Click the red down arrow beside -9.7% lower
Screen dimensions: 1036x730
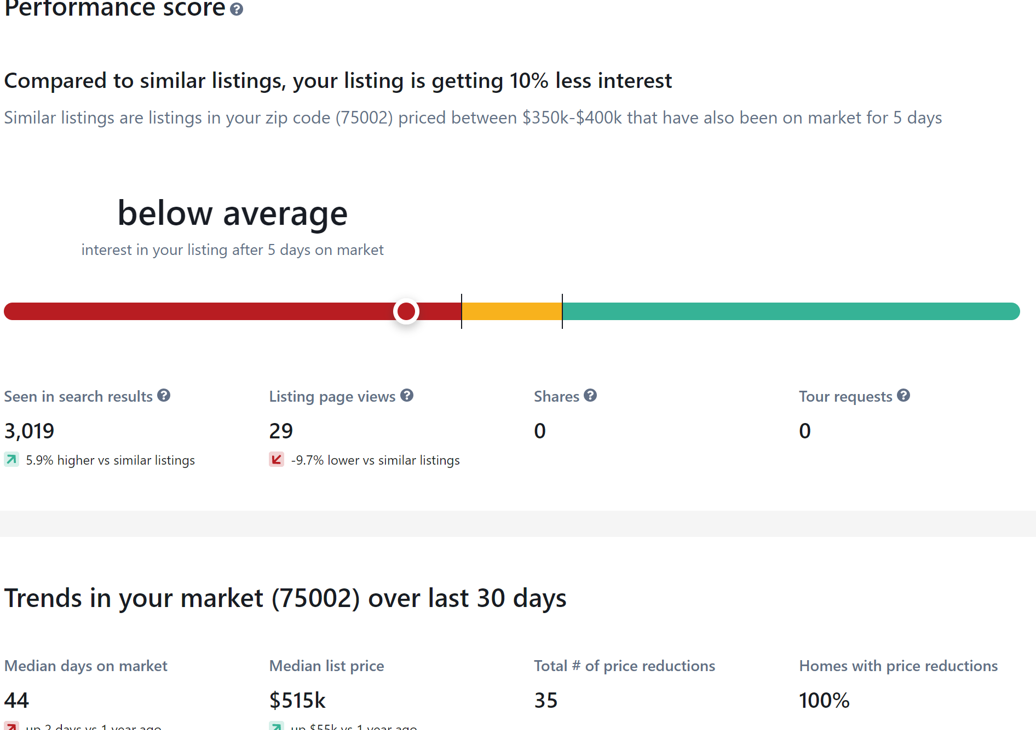[276, 460]
